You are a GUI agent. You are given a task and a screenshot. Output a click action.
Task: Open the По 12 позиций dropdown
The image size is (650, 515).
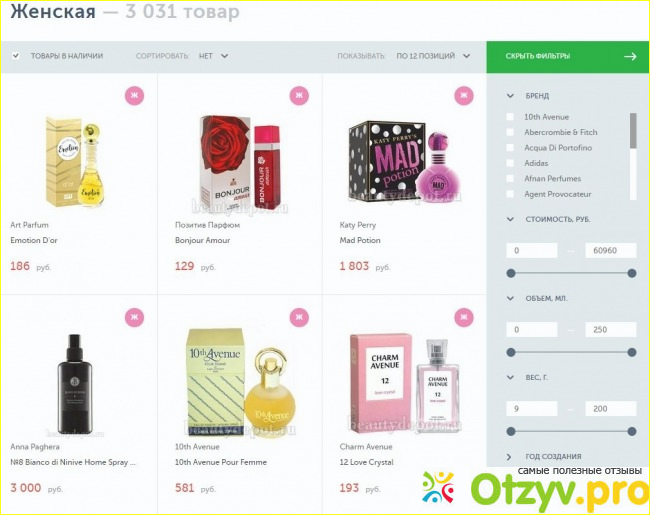tap(433, 56)
